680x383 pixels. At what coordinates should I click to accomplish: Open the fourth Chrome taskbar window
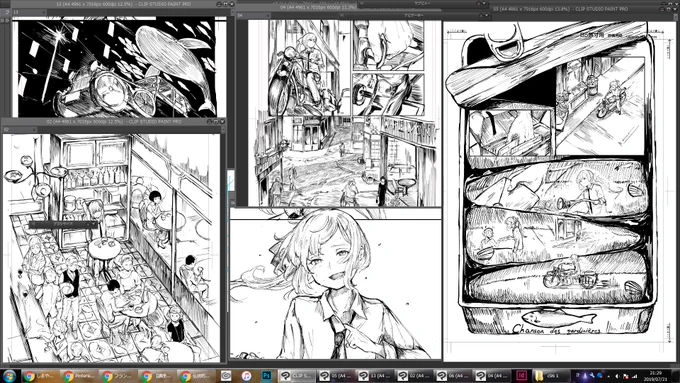[157, 376]
